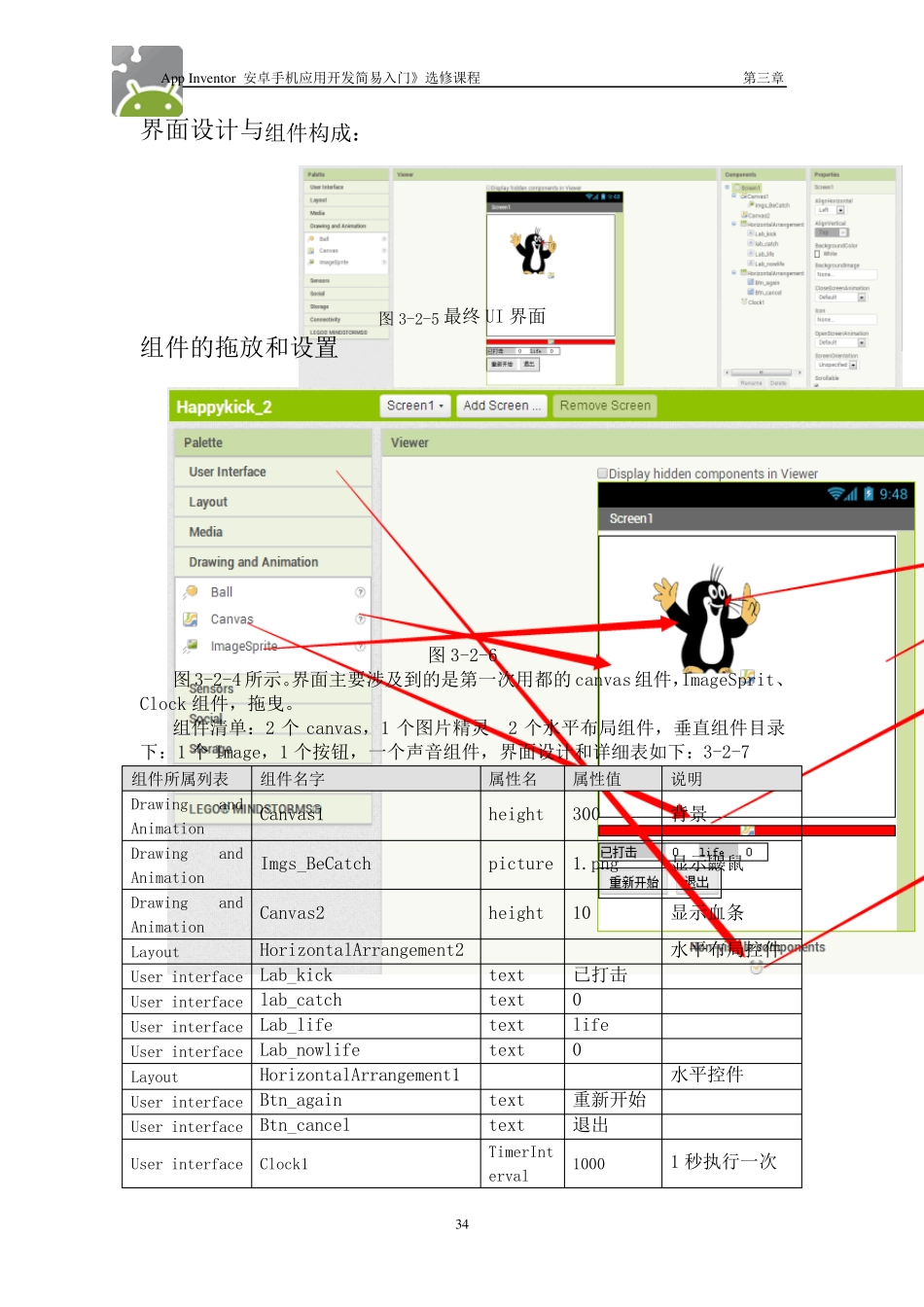Tick Display hidden components in small Viewer
924x1307 pixels.
(x=488, y=188)
